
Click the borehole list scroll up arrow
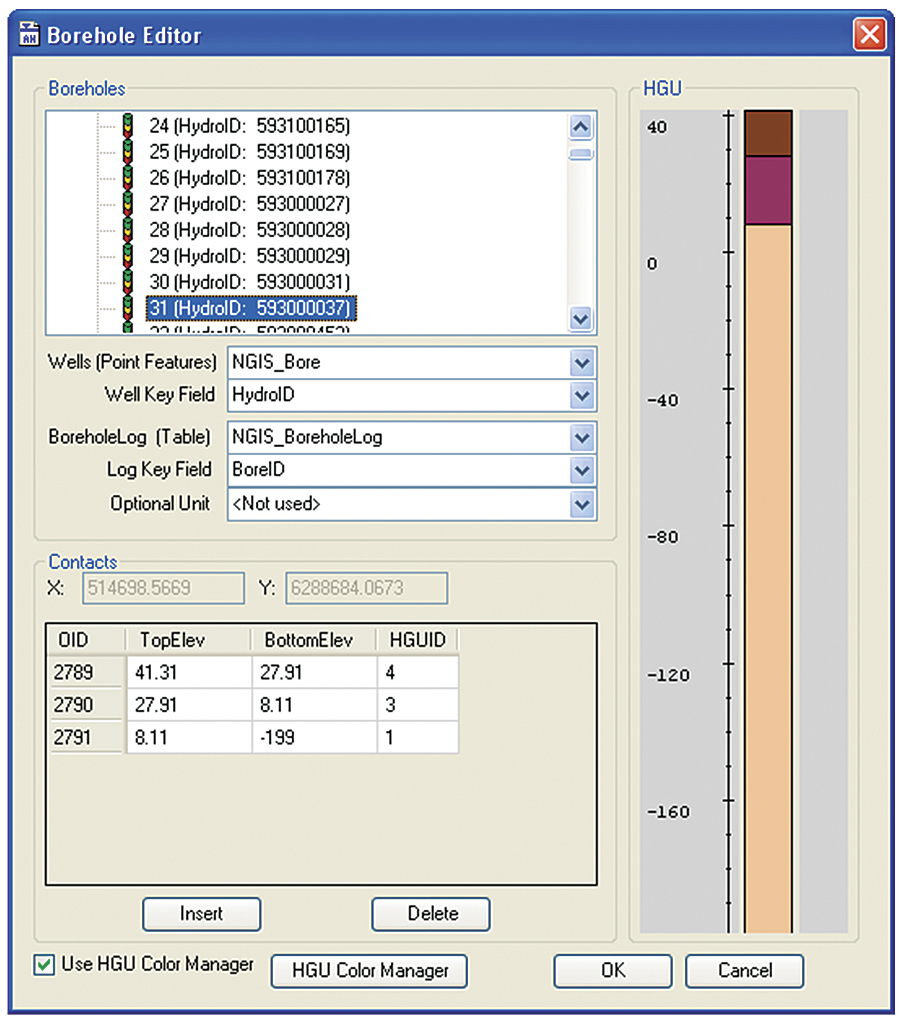[x=581, y=126]
